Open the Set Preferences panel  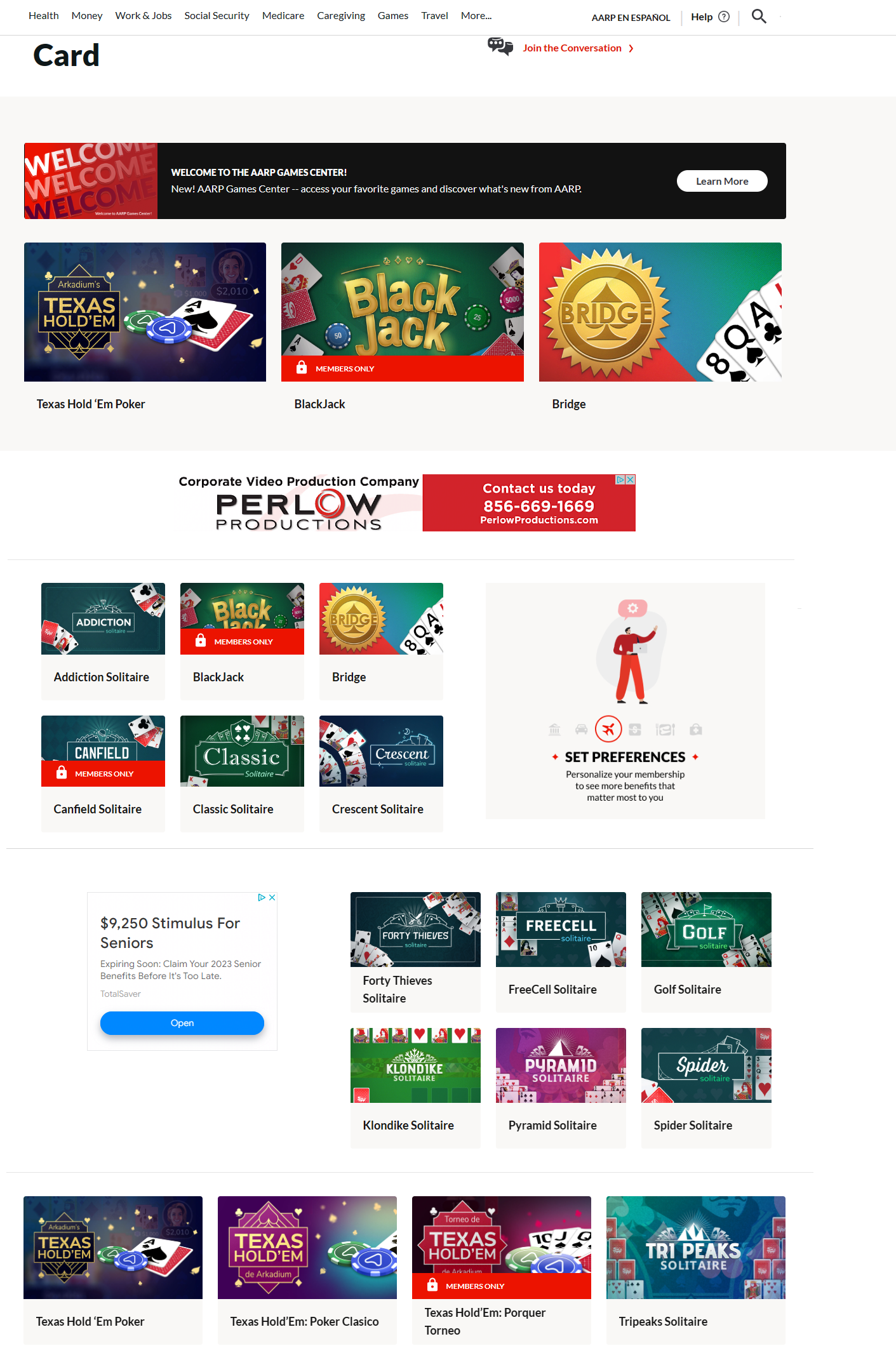[625, 700]
